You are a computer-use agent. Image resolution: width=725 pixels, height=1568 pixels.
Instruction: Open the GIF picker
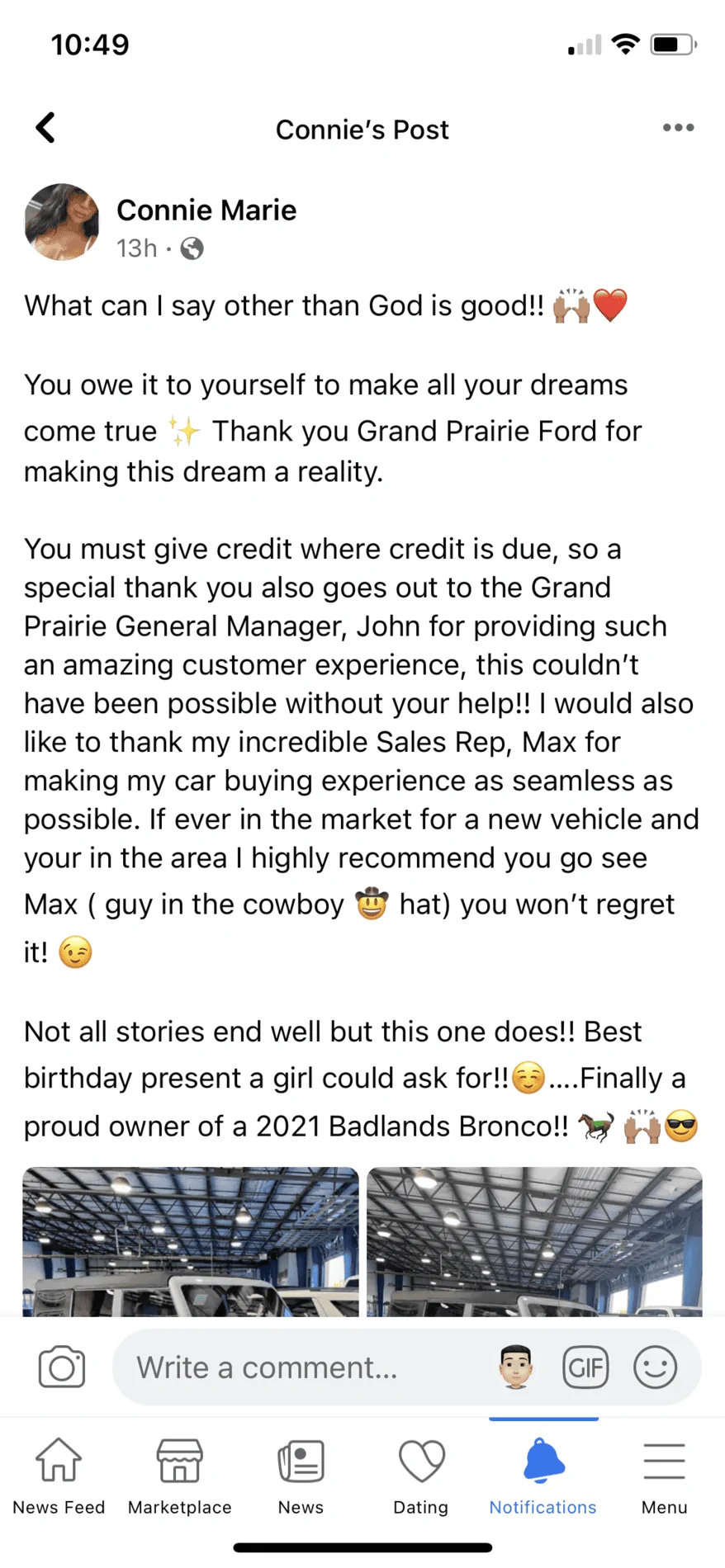[585, 1367]
